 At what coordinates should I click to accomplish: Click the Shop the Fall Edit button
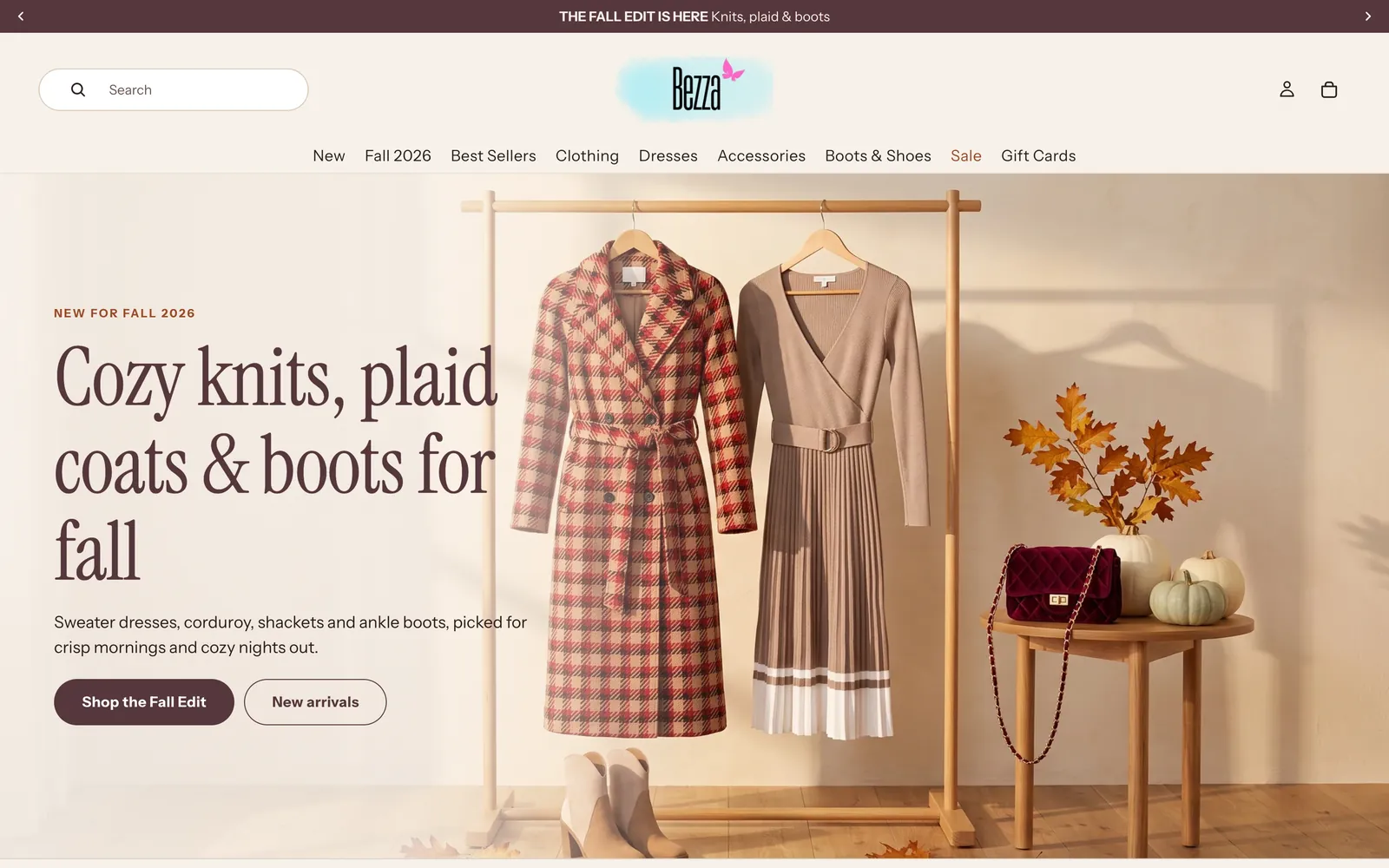click(x=144, y=702)
